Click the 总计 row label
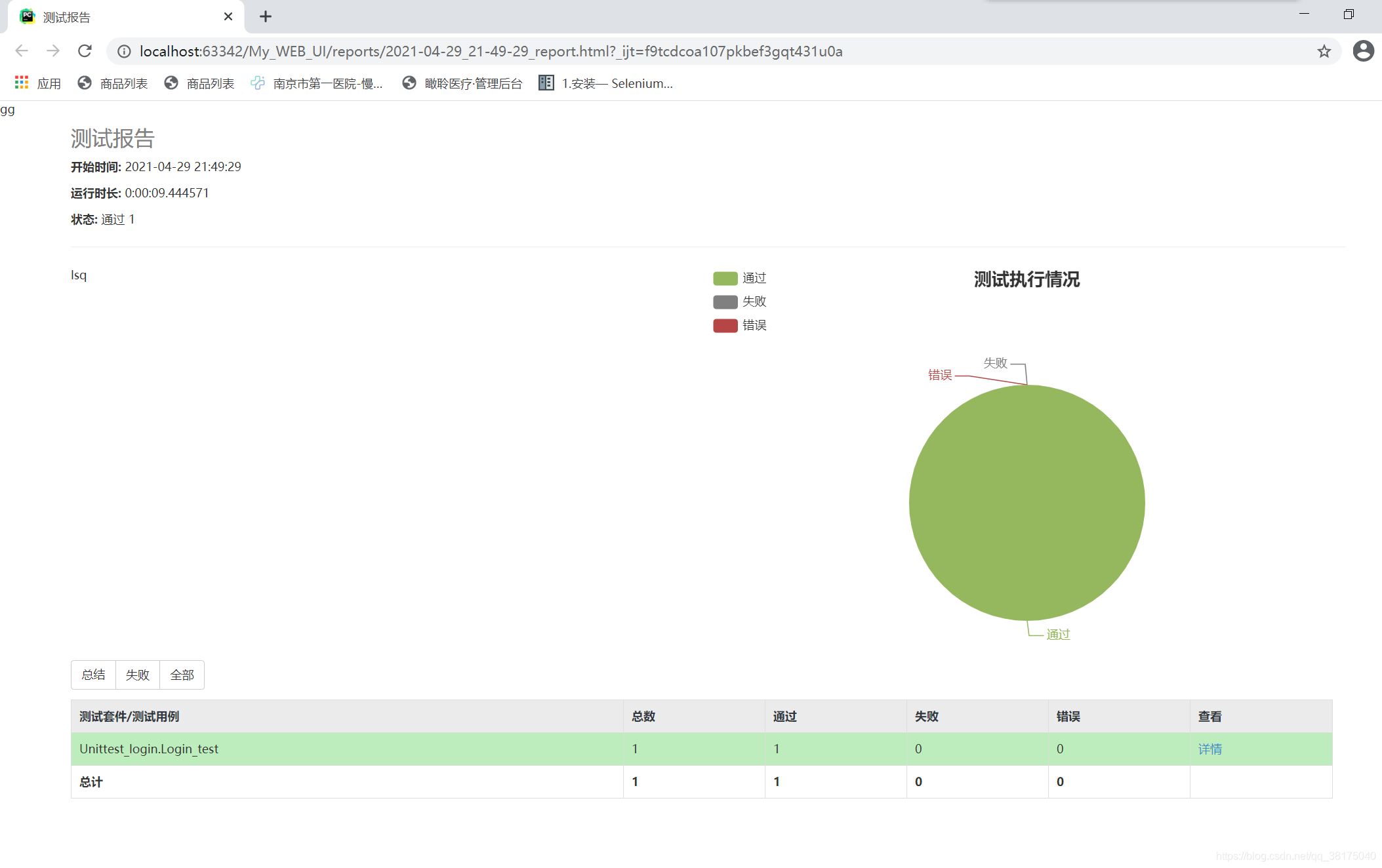Image resolution: width=1382 pixels, height=868 pixels. tap(91, 781)
